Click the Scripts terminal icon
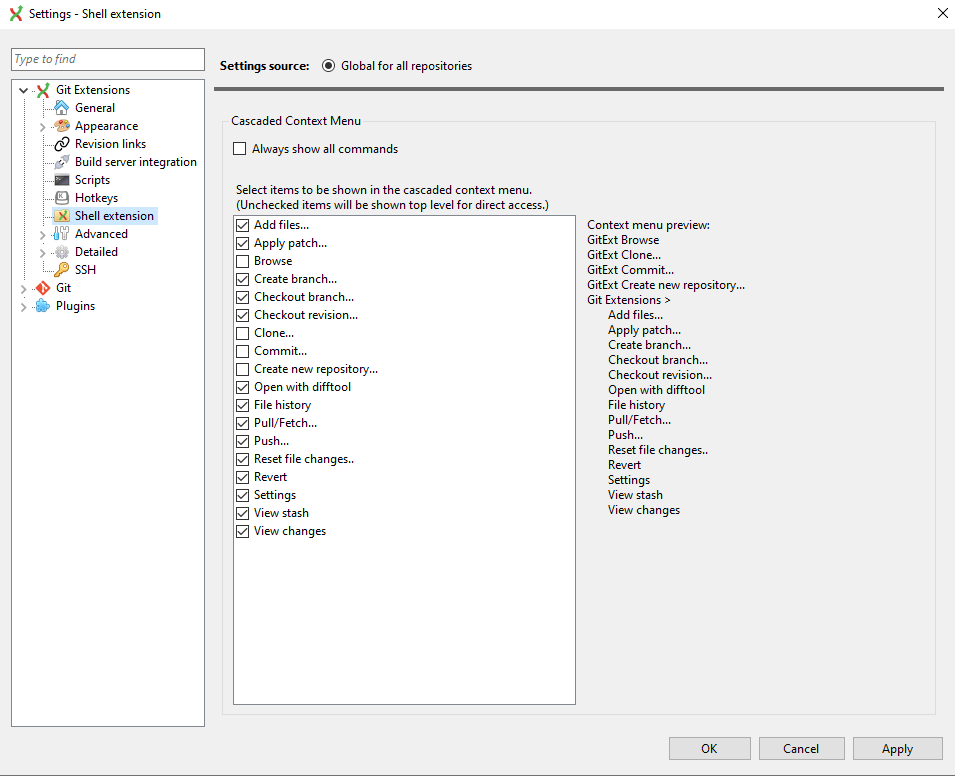 click(x=62, y=180)
